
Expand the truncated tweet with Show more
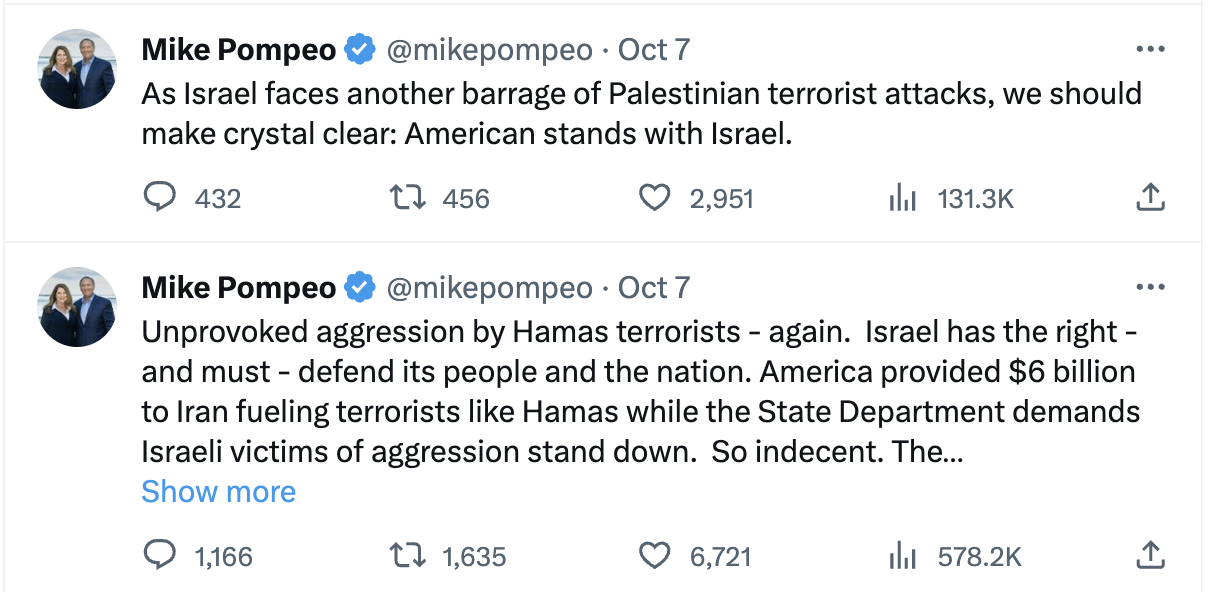(218, 491)
